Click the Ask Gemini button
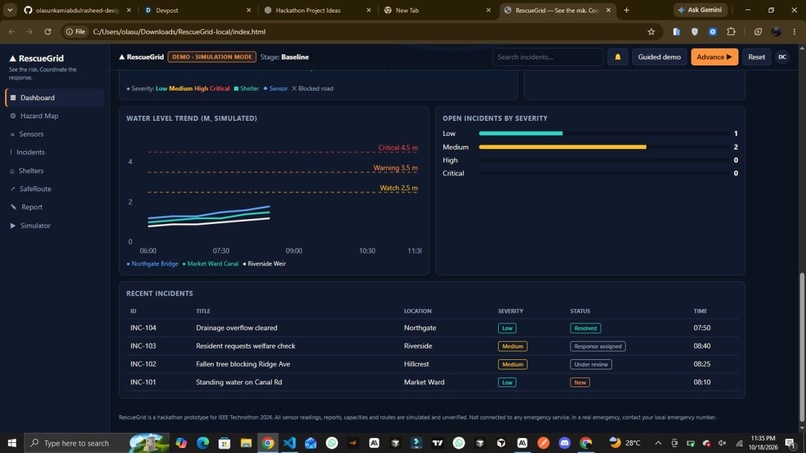 (x=700, y=10)
